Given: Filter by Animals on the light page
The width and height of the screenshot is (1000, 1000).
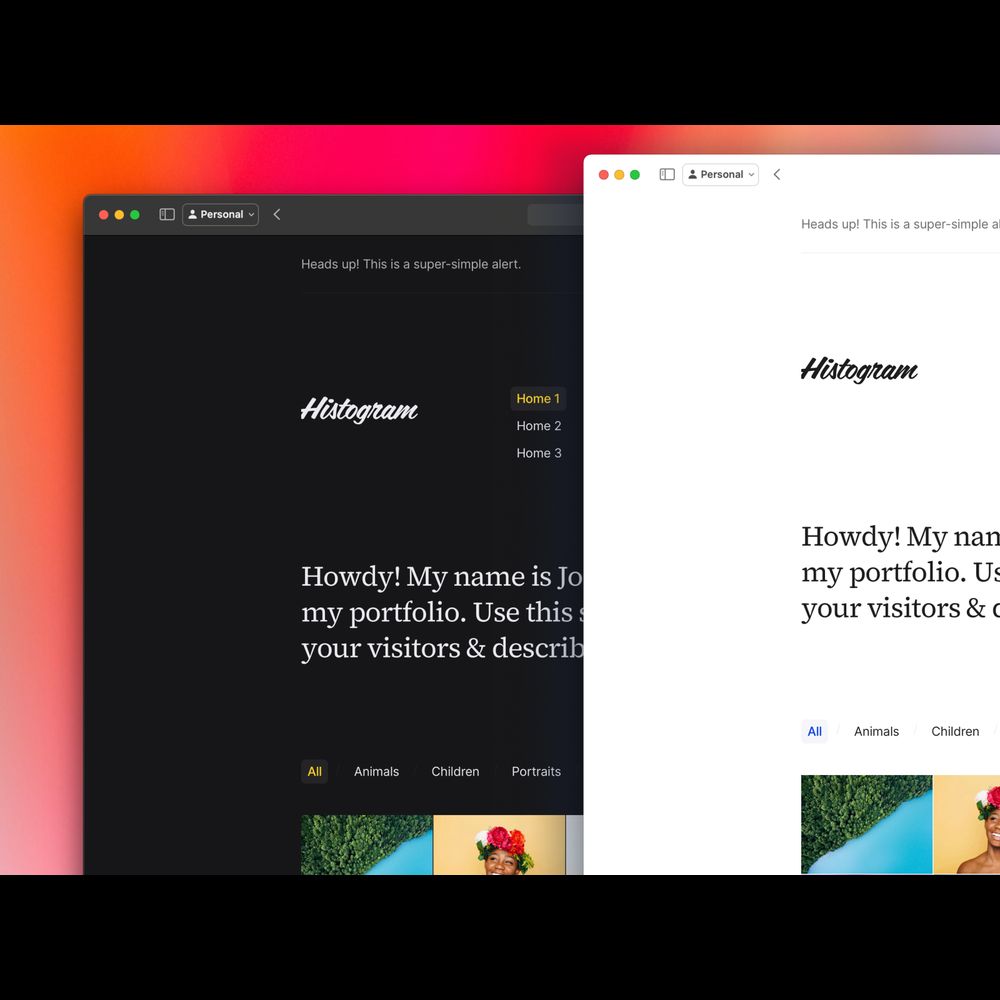Looking at the screenshot, I should (x=876, y=731).
